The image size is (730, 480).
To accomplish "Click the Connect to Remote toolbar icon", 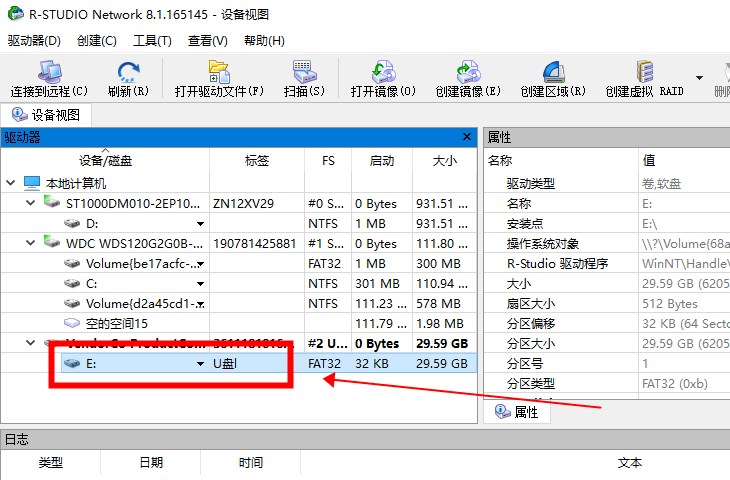I will tap(49, 72).
